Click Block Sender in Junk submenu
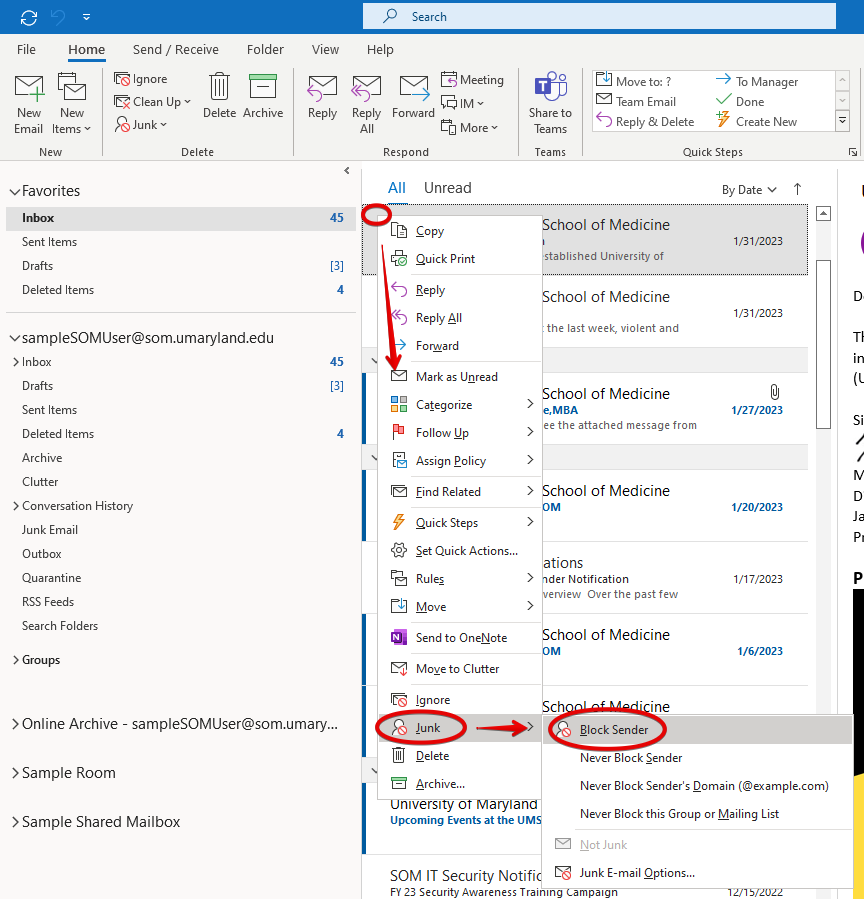This screenshot has height=899, width=864. (x=614, y=730)
